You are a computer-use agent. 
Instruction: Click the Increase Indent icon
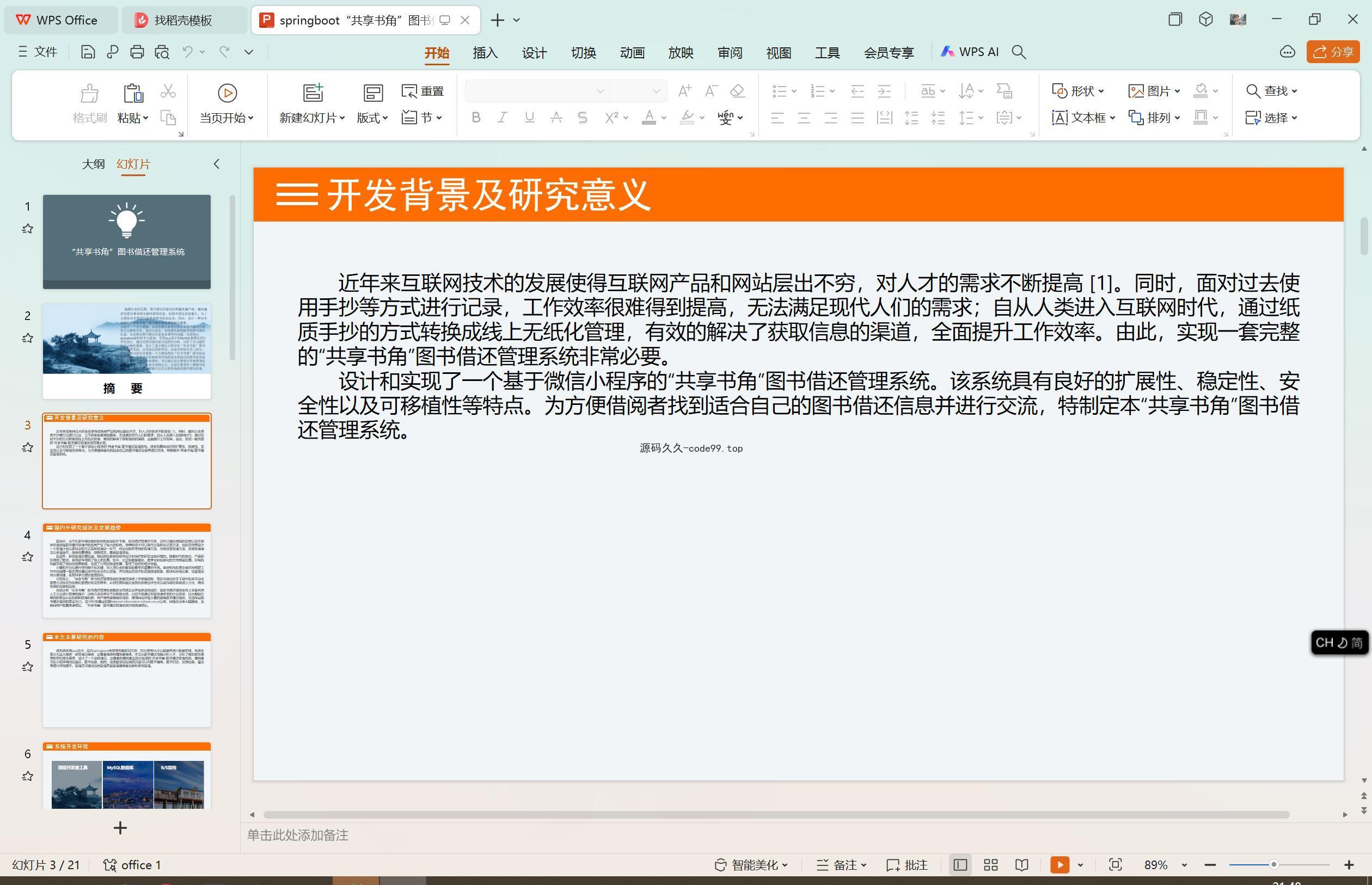pos(884,91)
